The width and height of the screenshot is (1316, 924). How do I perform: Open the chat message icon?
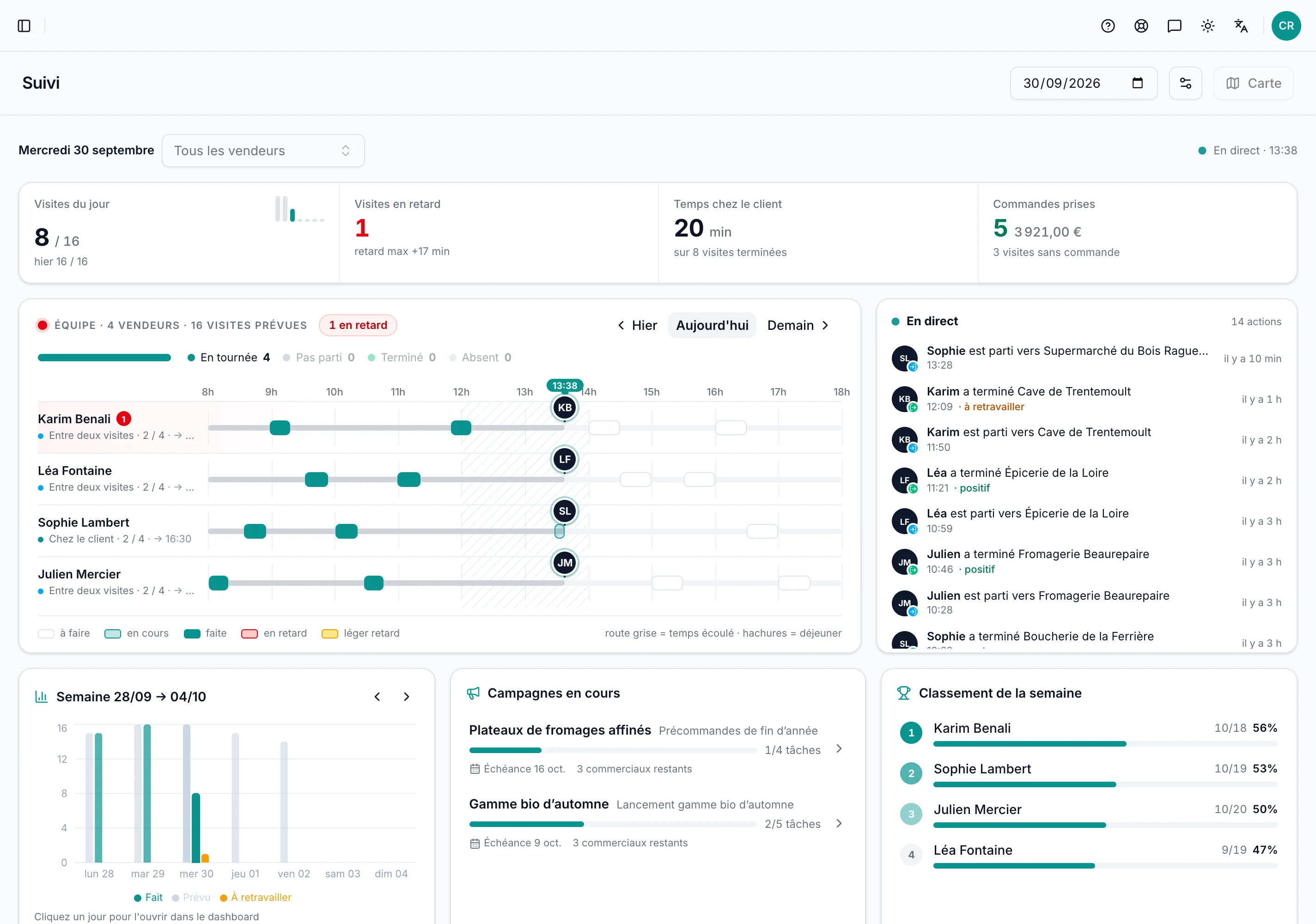(1174, 26)
